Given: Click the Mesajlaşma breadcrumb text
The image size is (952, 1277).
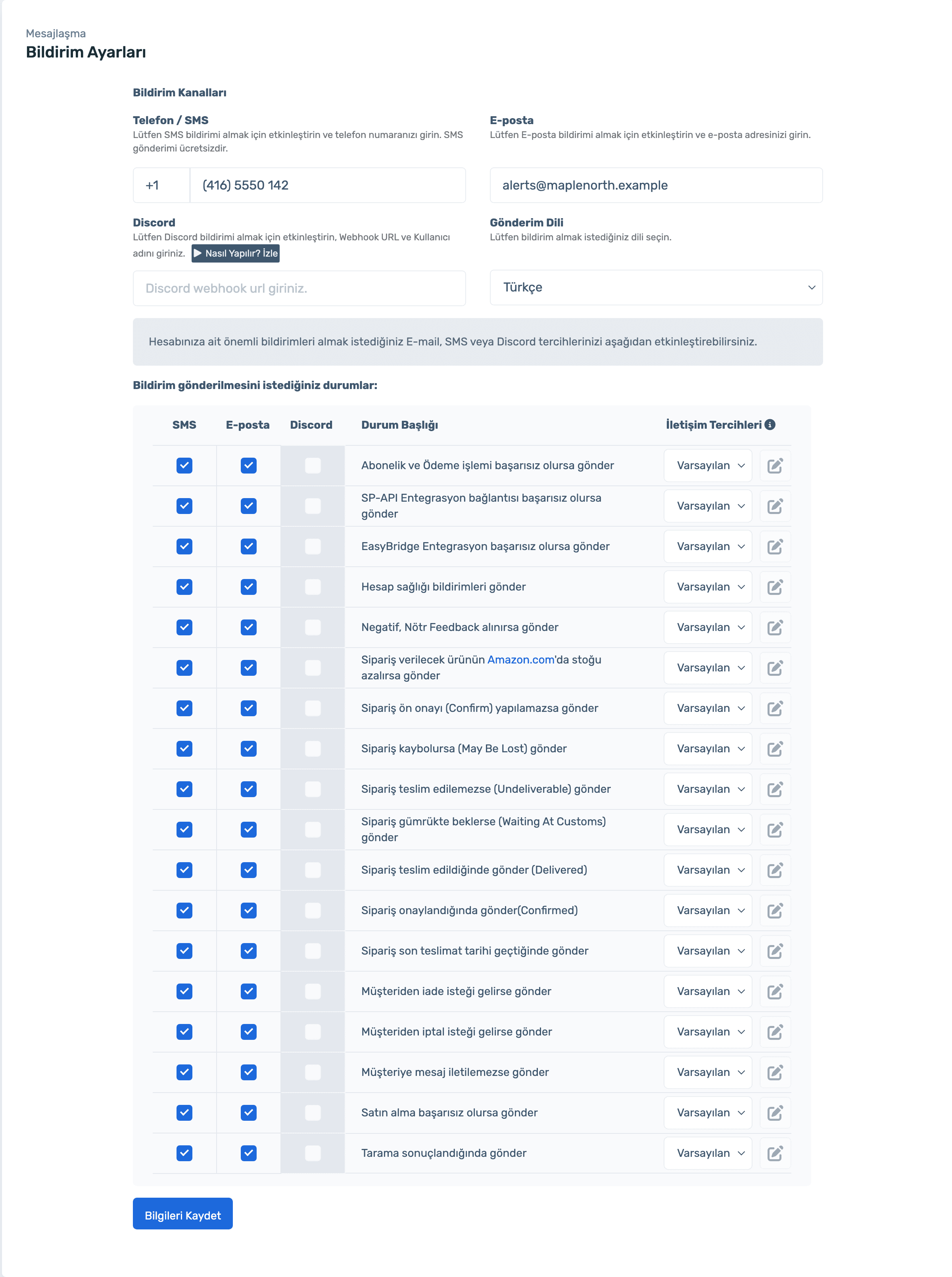Looking at the screenshot, I should [56, 33].
